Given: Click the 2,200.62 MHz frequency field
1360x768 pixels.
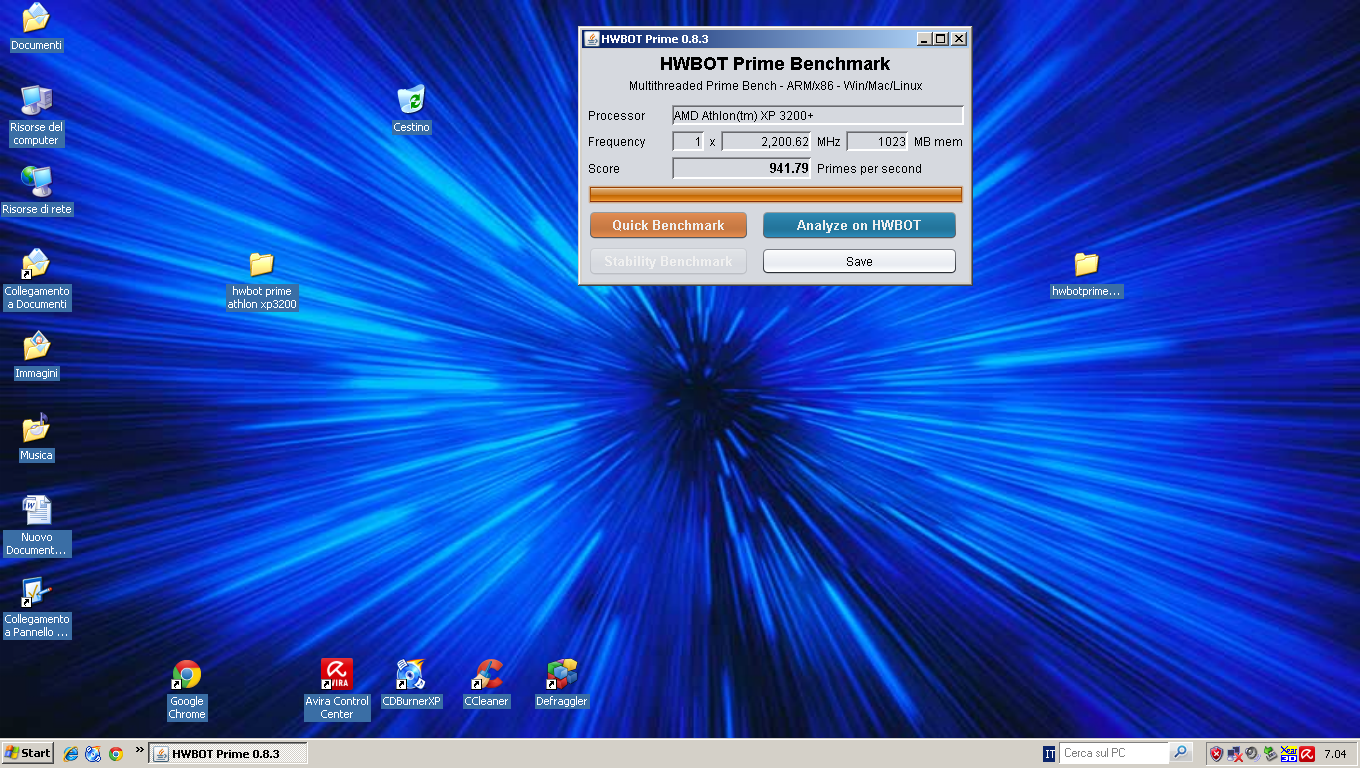Looking at the screenshot, I should (766, 142).
